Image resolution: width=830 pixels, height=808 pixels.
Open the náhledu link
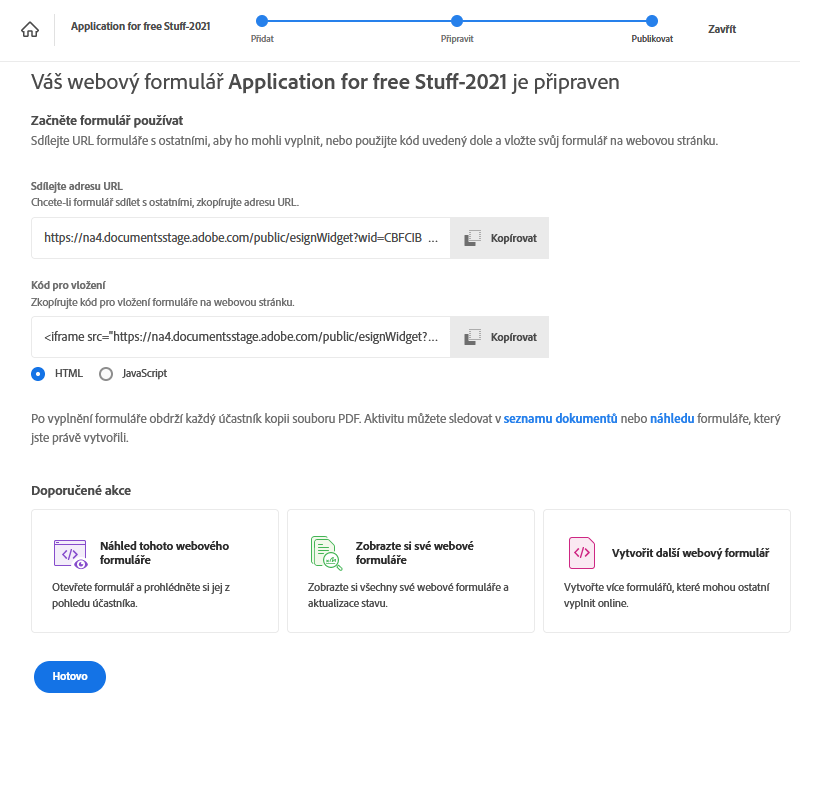(x=674, y=418)
